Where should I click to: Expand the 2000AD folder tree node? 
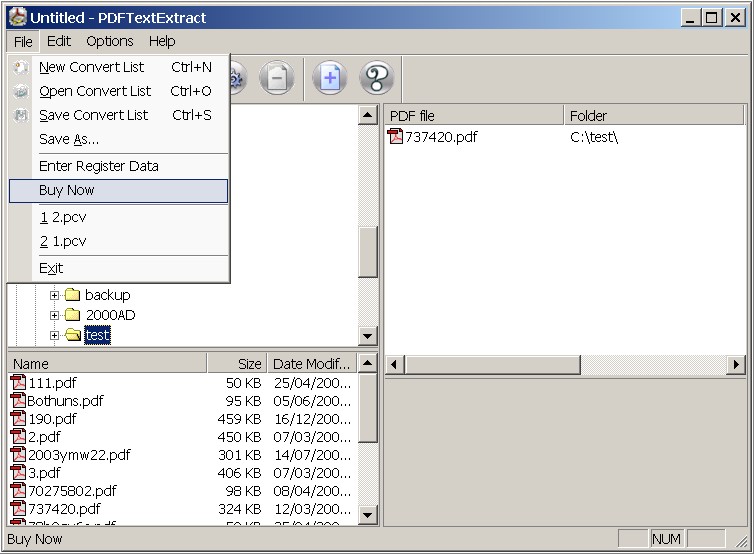click(x=54, y=315)
